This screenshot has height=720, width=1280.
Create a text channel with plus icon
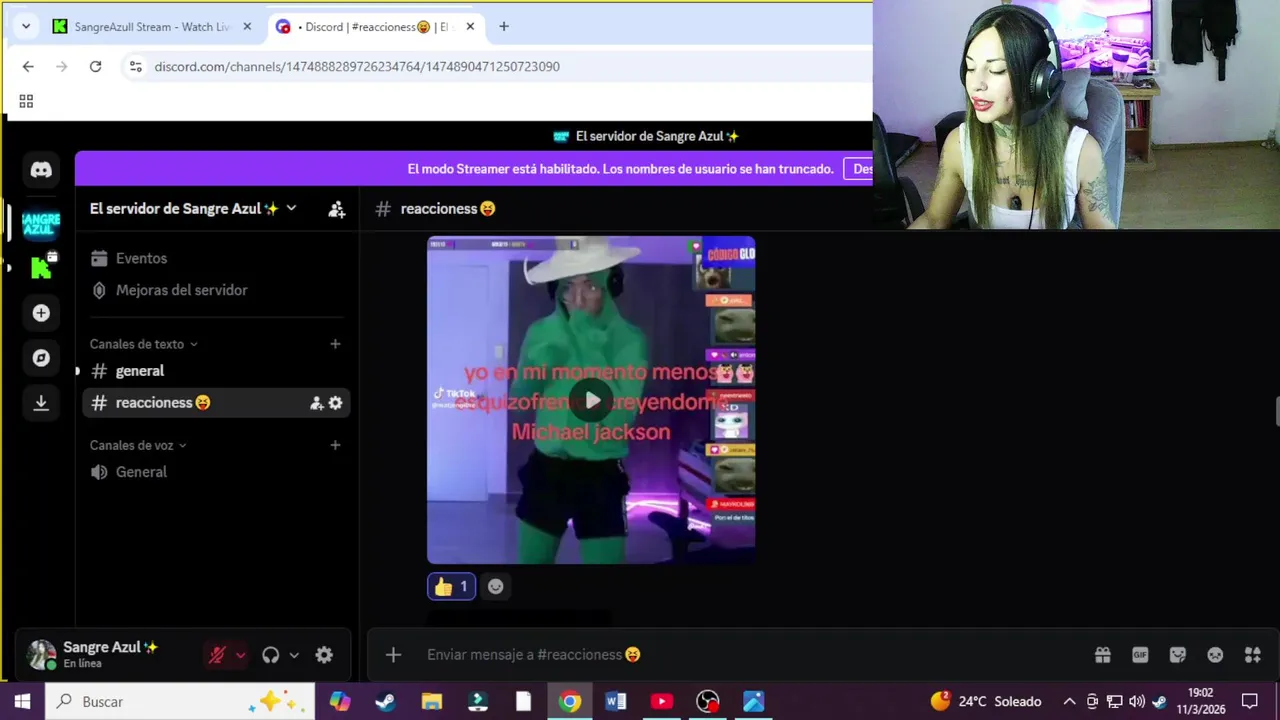(335, 344)
